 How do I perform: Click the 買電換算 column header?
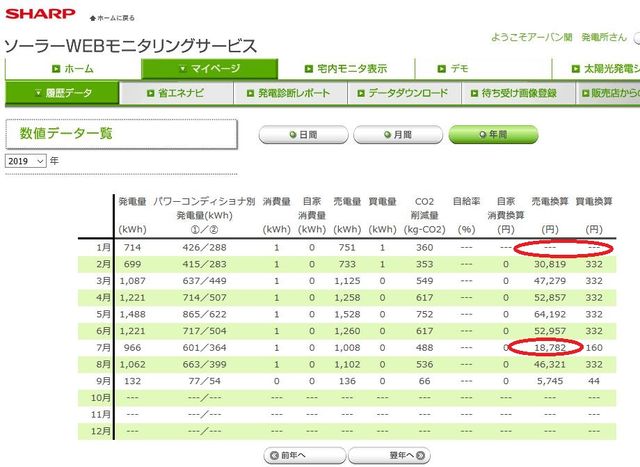[x=594, y=215]
